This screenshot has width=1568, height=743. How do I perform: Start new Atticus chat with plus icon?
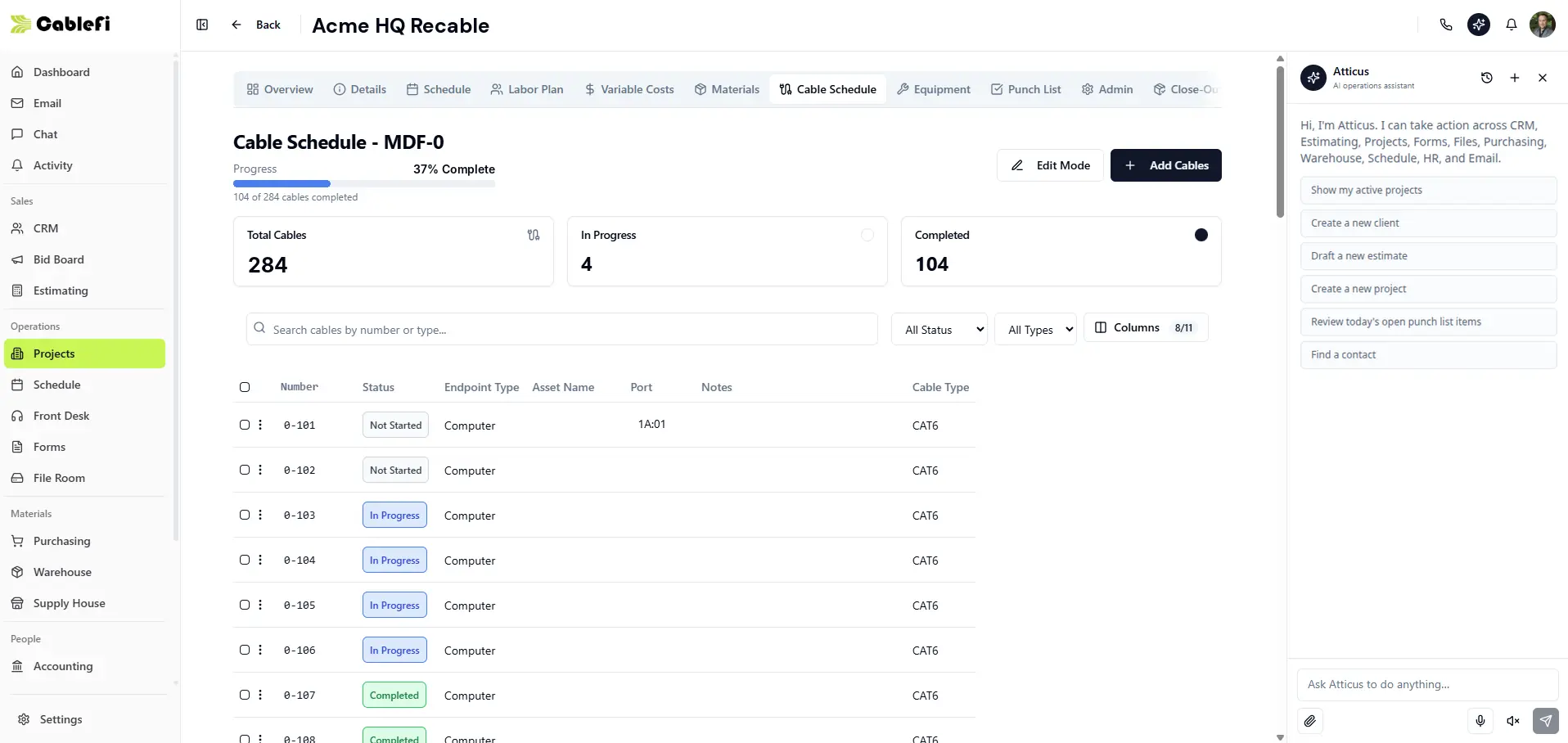click(x=1515, y=78)
